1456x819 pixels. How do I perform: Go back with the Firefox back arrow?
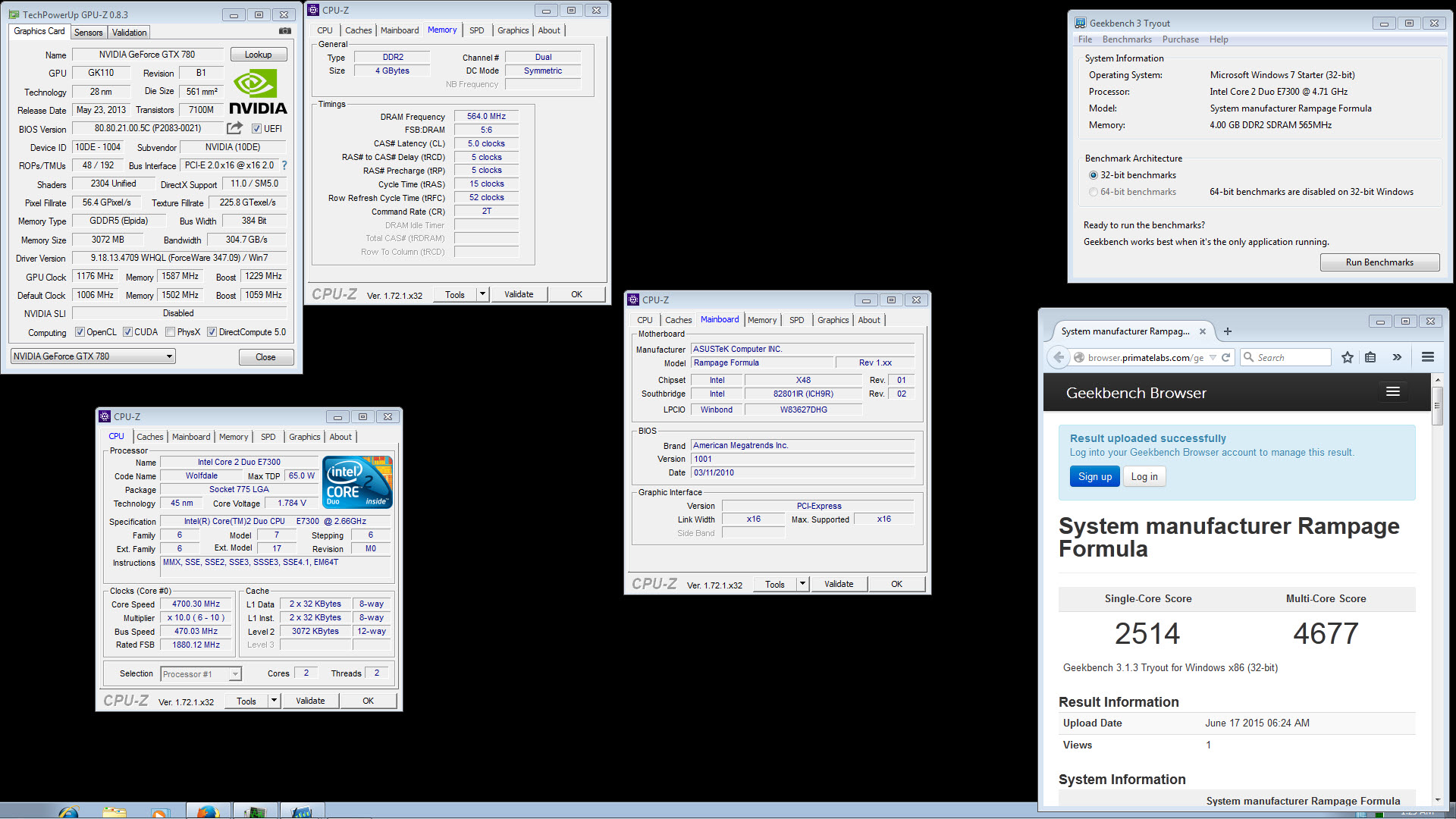coord(1058,357)
